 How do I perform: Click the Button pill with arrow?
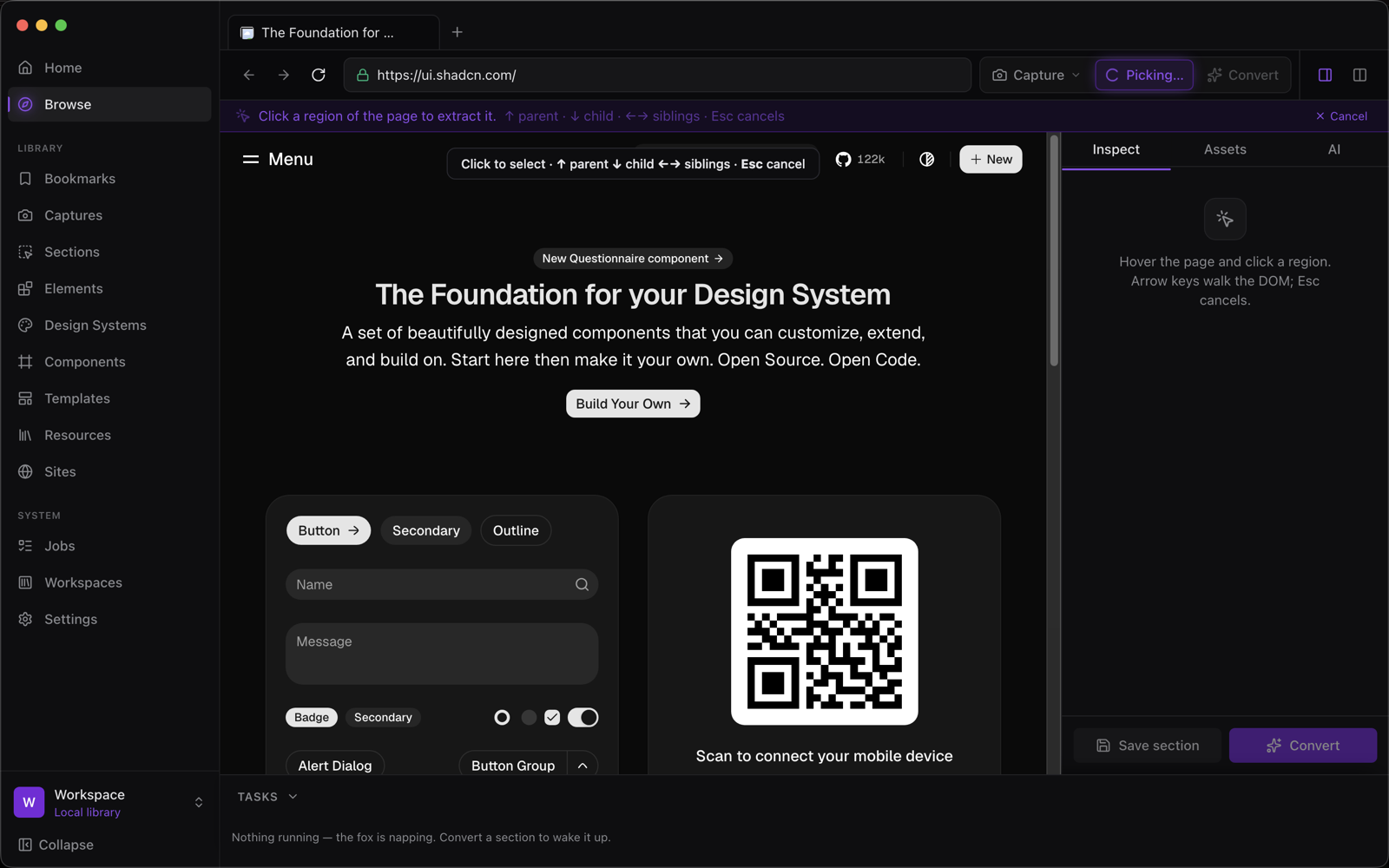point(328,531)
